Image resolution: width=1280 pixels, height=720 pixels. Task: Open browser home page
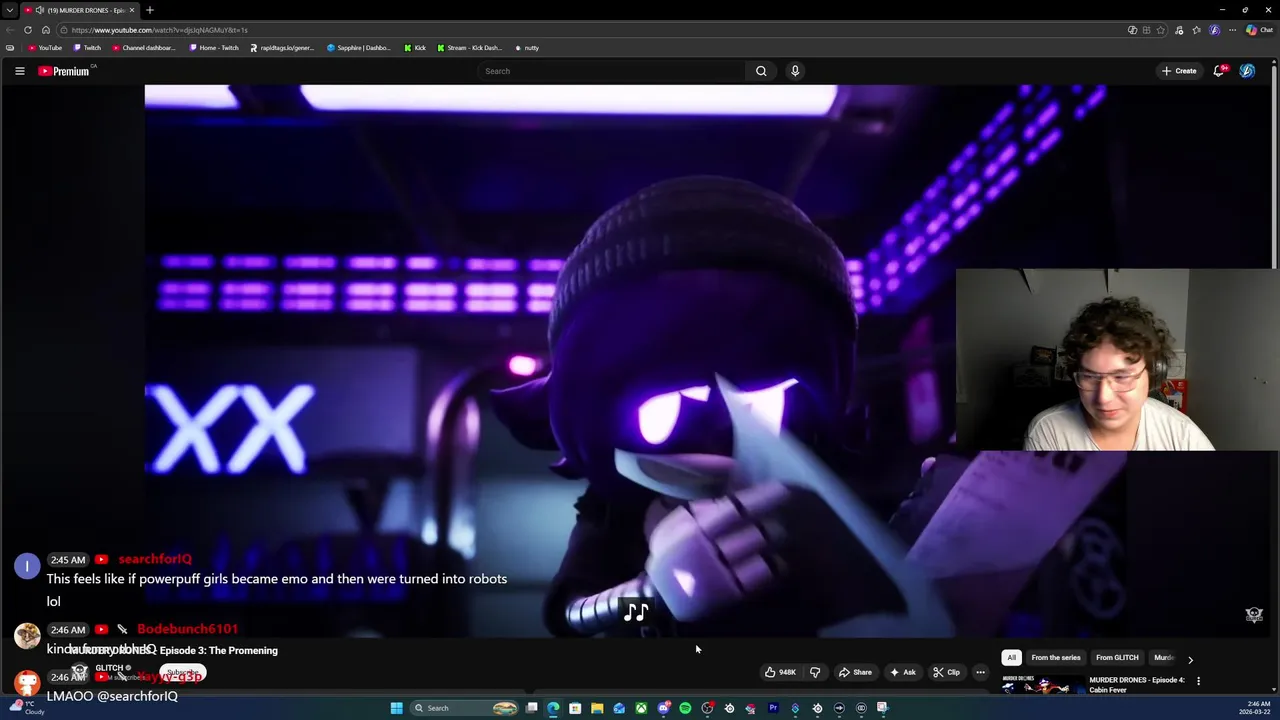pos(45,30)
